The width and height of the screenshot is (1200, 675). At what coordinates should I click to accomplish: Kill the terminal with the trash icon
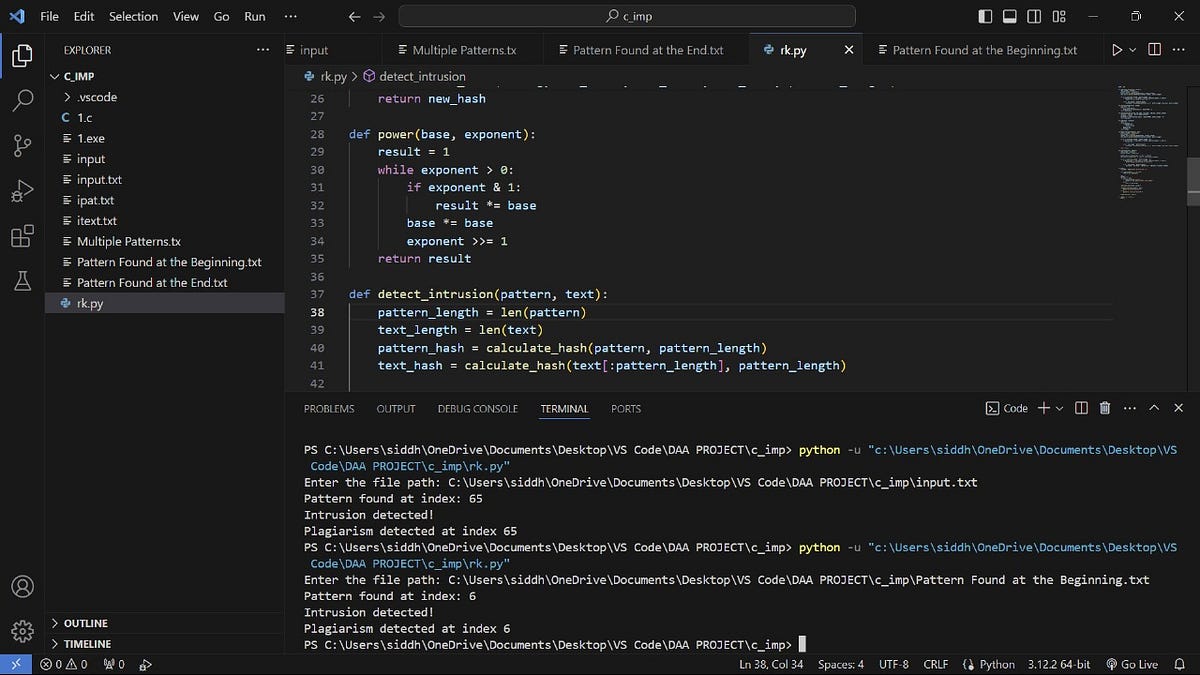1104,408
